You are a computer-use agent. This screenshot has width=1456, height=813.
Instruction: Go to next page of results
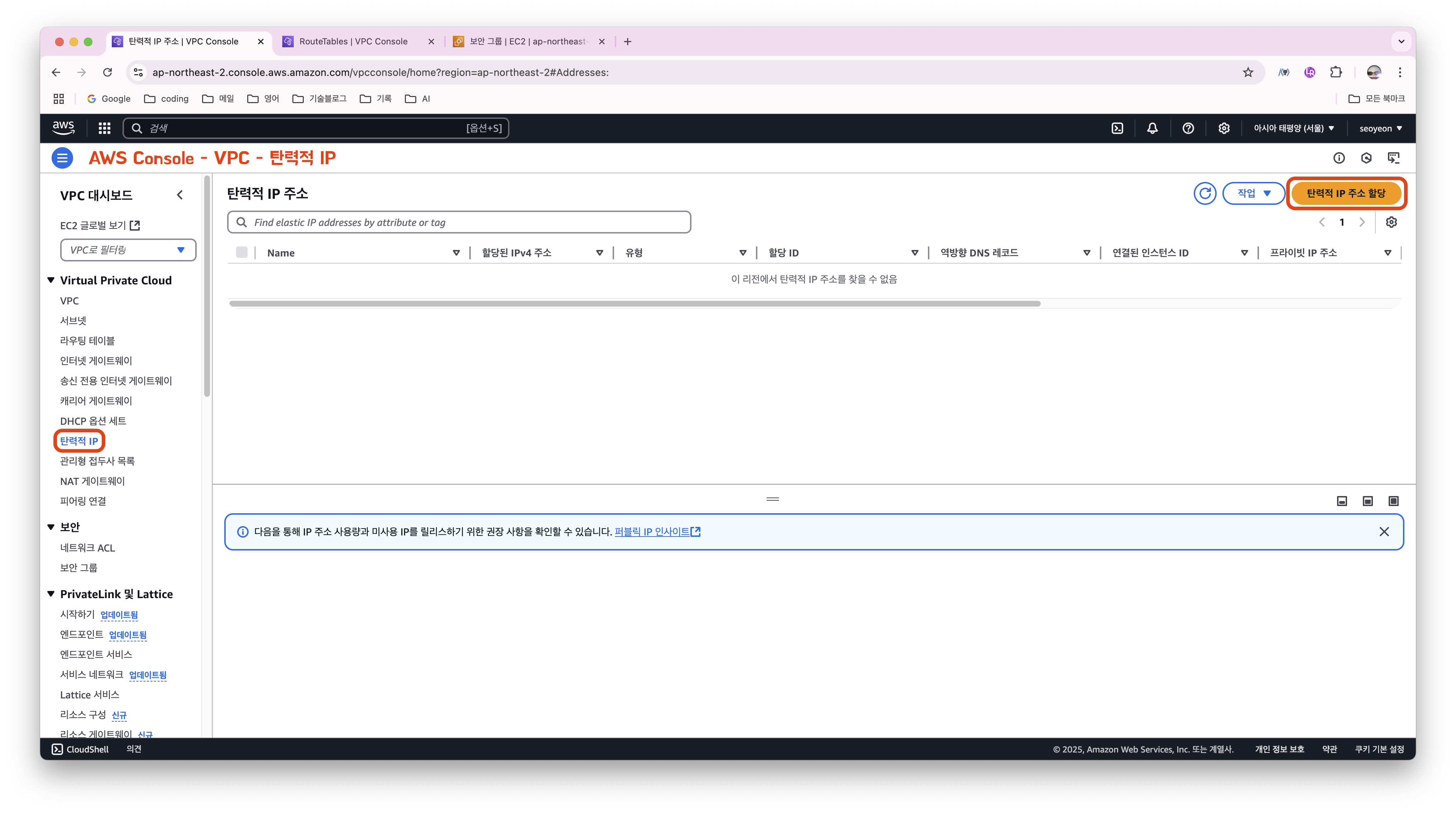(x=1362, y=222)
